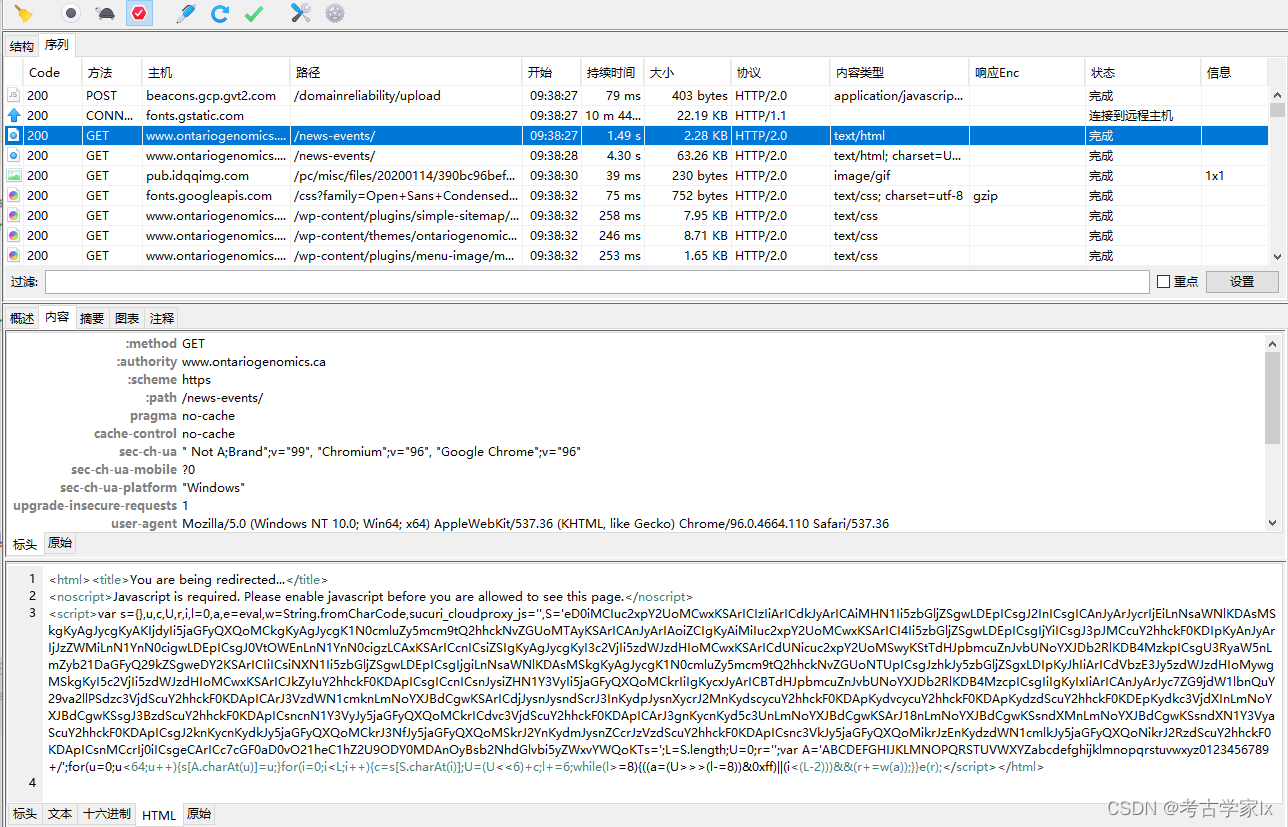
Task: Click the image icon of the pub.idqqimg.com row
Action: point(13,175)
